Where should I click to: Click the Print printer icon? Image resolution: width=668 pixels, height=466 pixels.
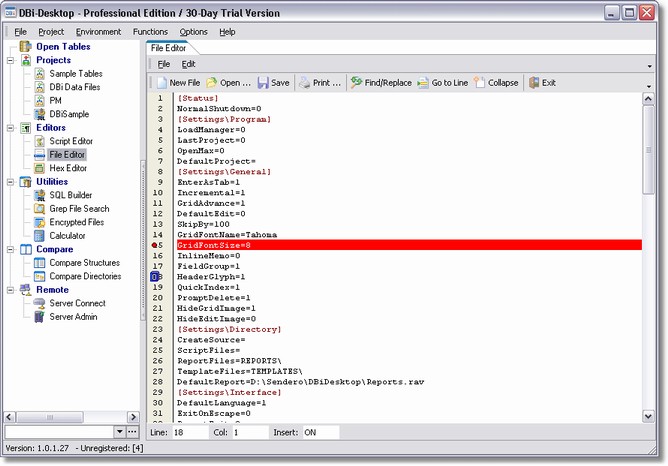tap(305, 83)
